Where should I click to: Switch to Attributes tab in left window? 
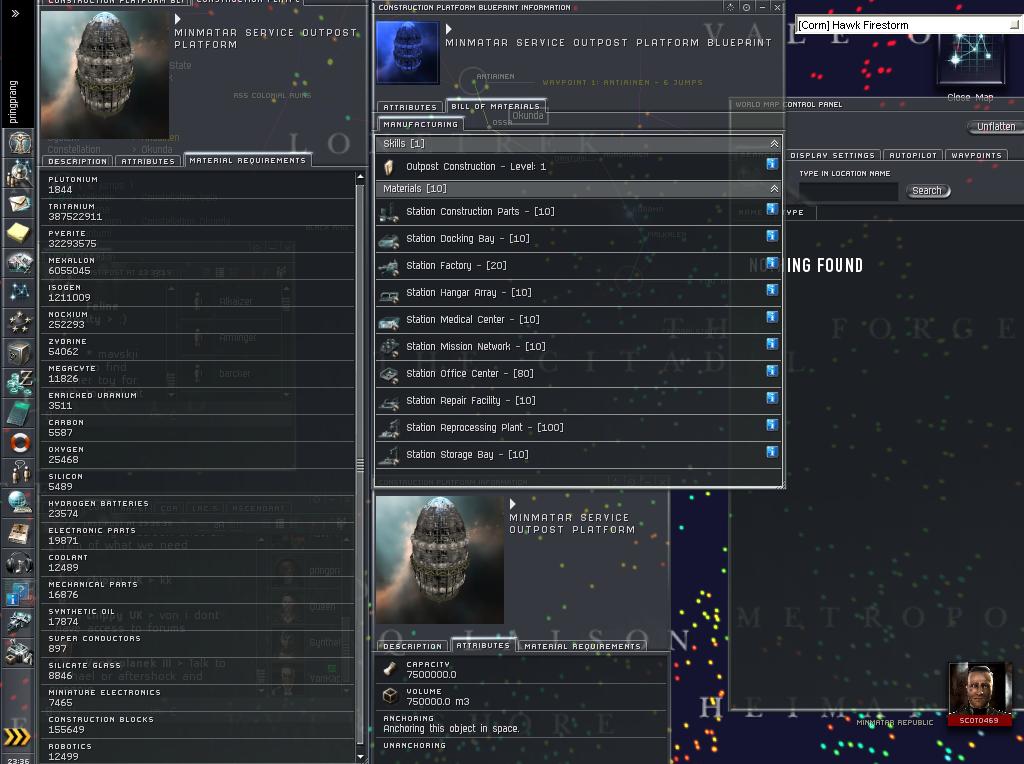point(148,161)
